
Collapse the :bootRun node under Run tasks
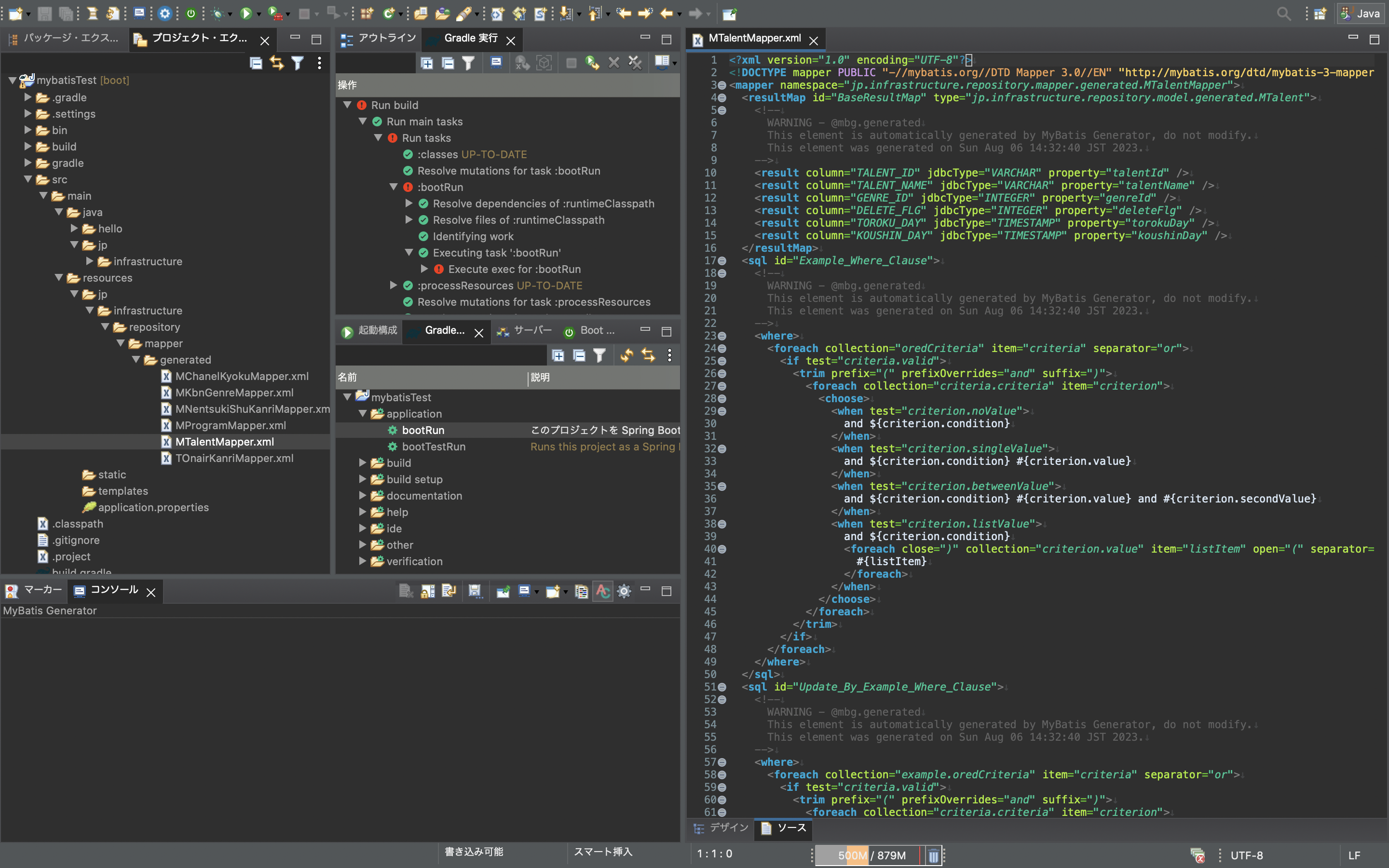coord(394,187)
